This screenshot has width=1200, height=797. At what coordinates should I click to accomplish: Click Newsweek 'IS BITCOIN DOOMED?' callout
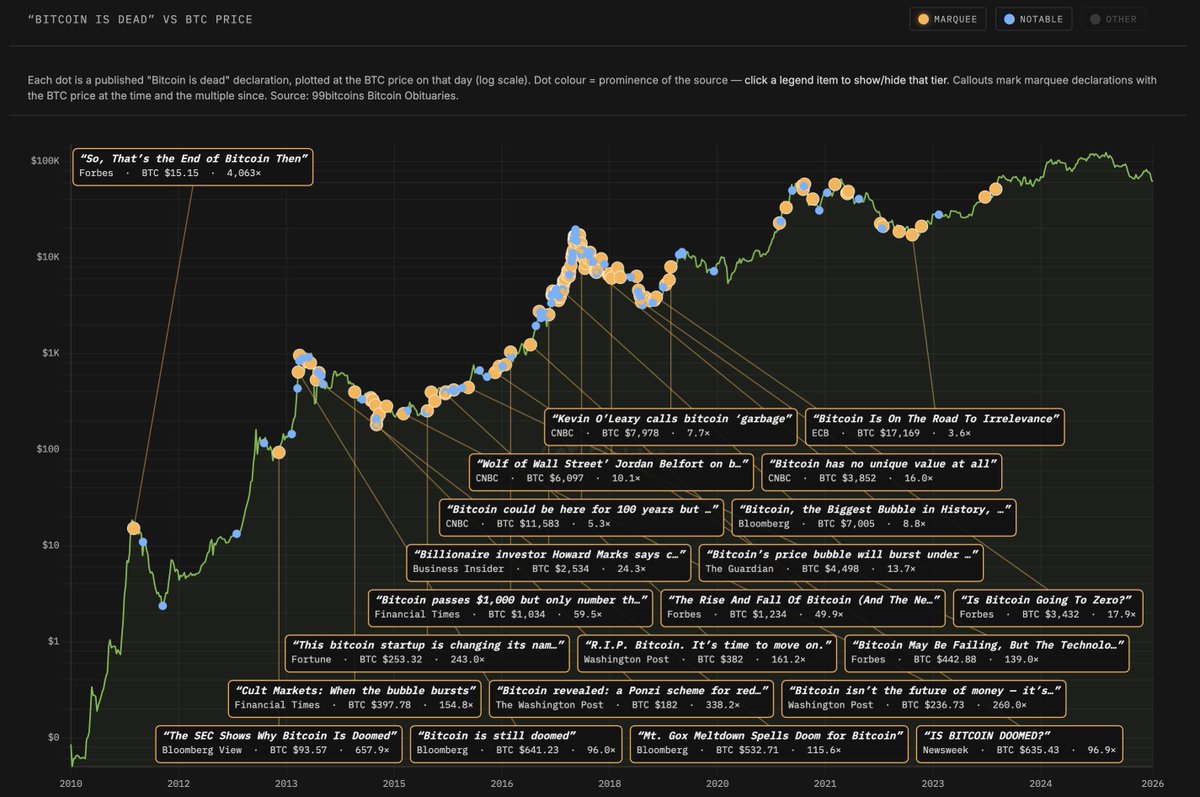[x=1020, y=742]
